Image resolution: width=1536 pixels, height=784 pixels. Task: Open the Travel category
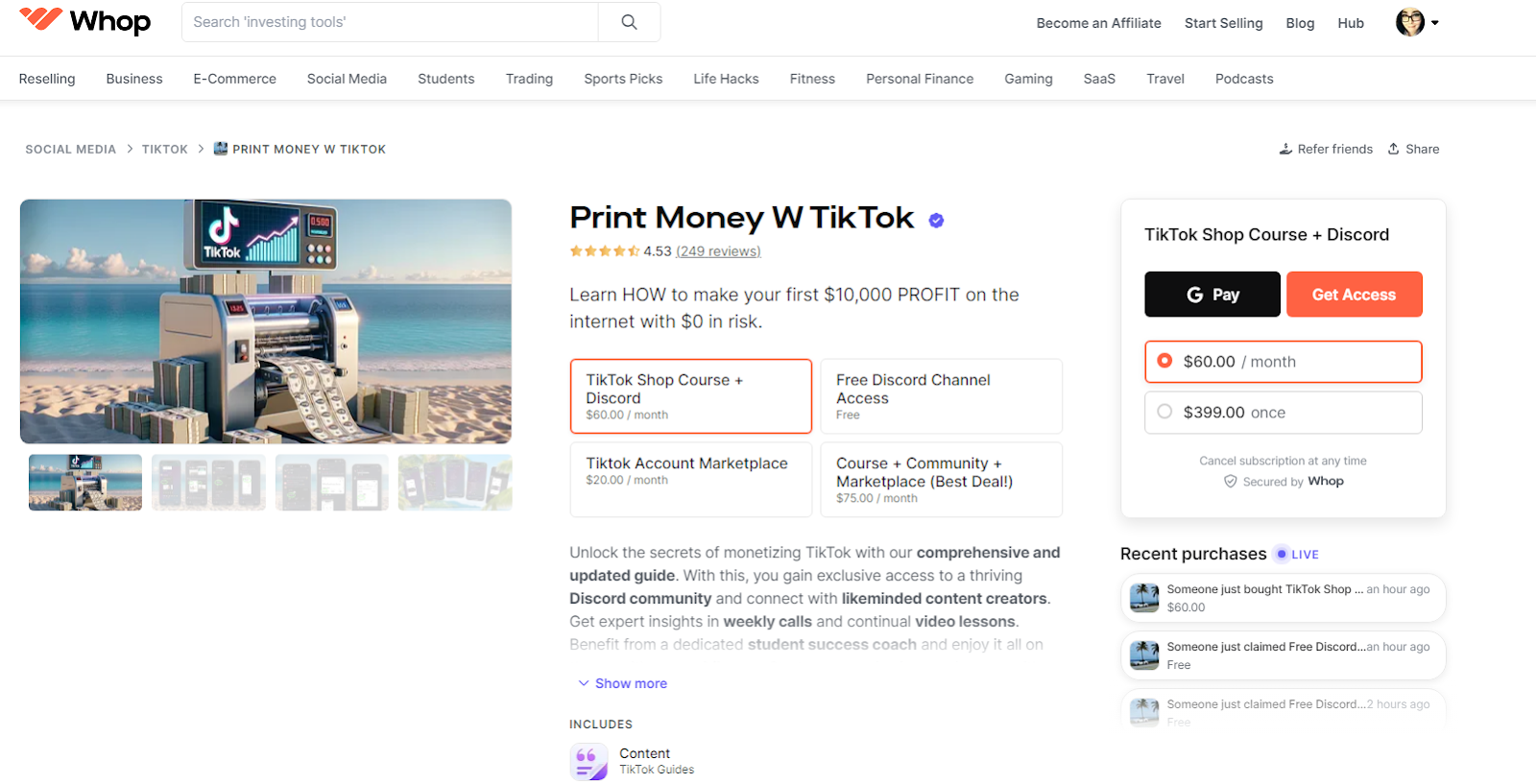click(x=1165, y=79)
